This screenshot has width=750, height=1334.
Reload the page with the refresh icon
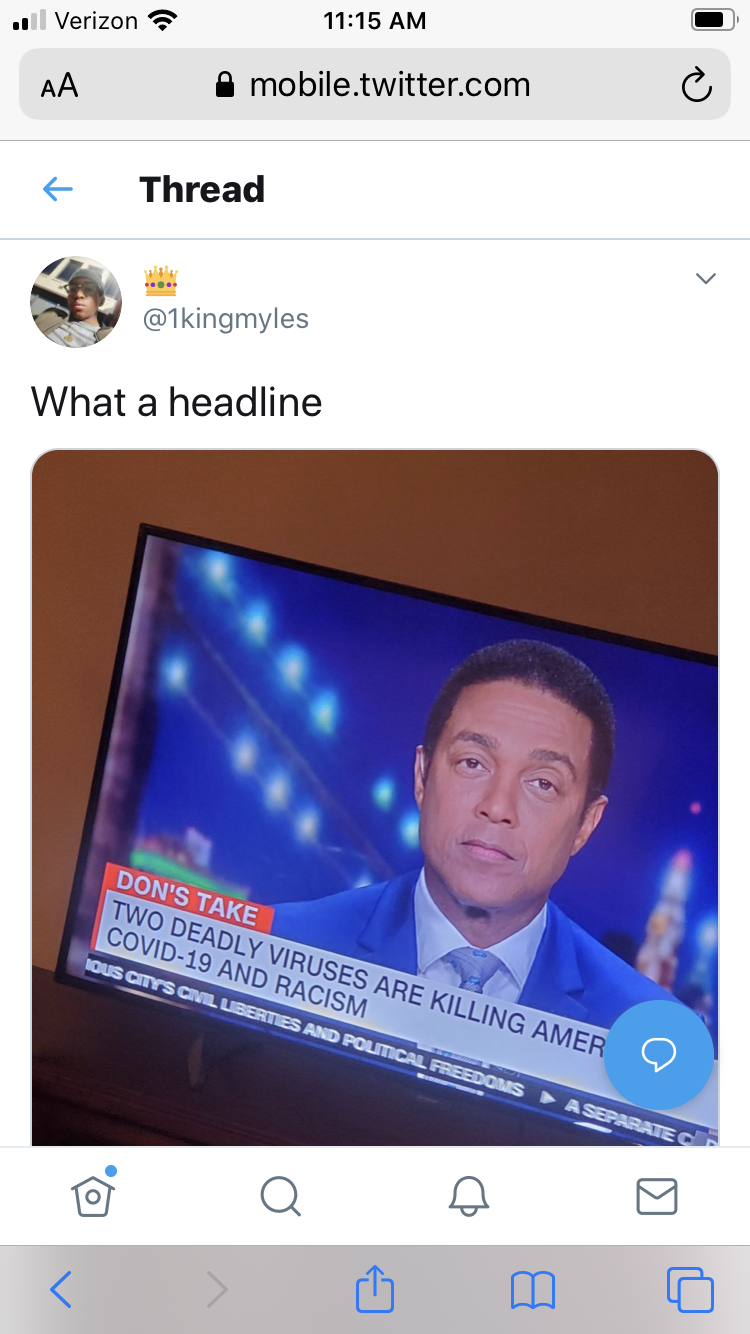[696, 85]
